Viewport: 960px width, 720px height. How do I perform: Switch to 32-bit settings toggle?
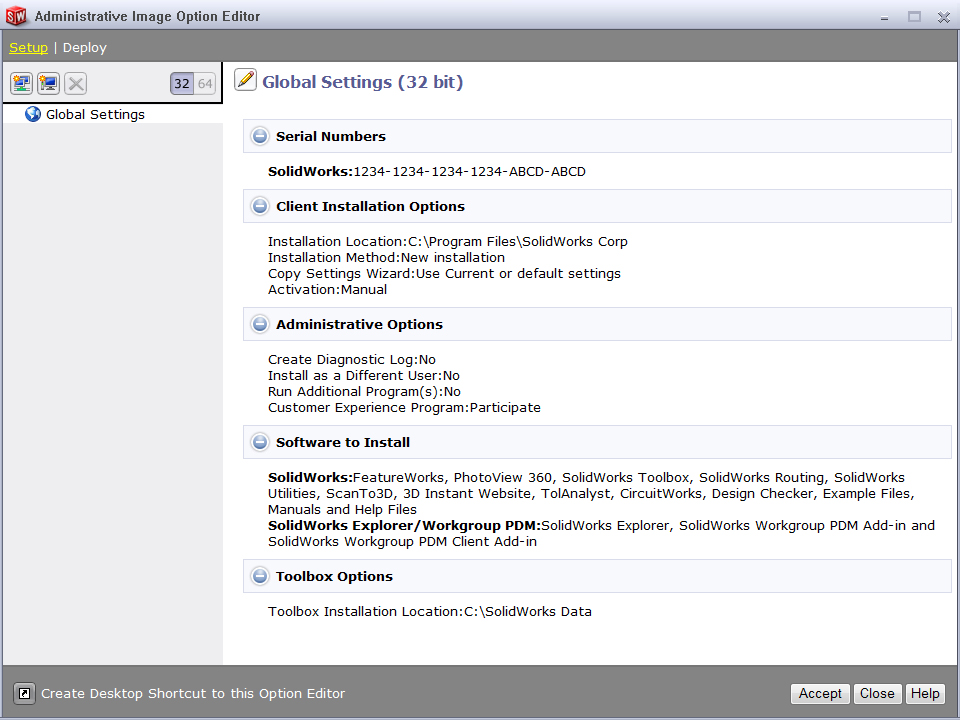[x=182, y=84]
